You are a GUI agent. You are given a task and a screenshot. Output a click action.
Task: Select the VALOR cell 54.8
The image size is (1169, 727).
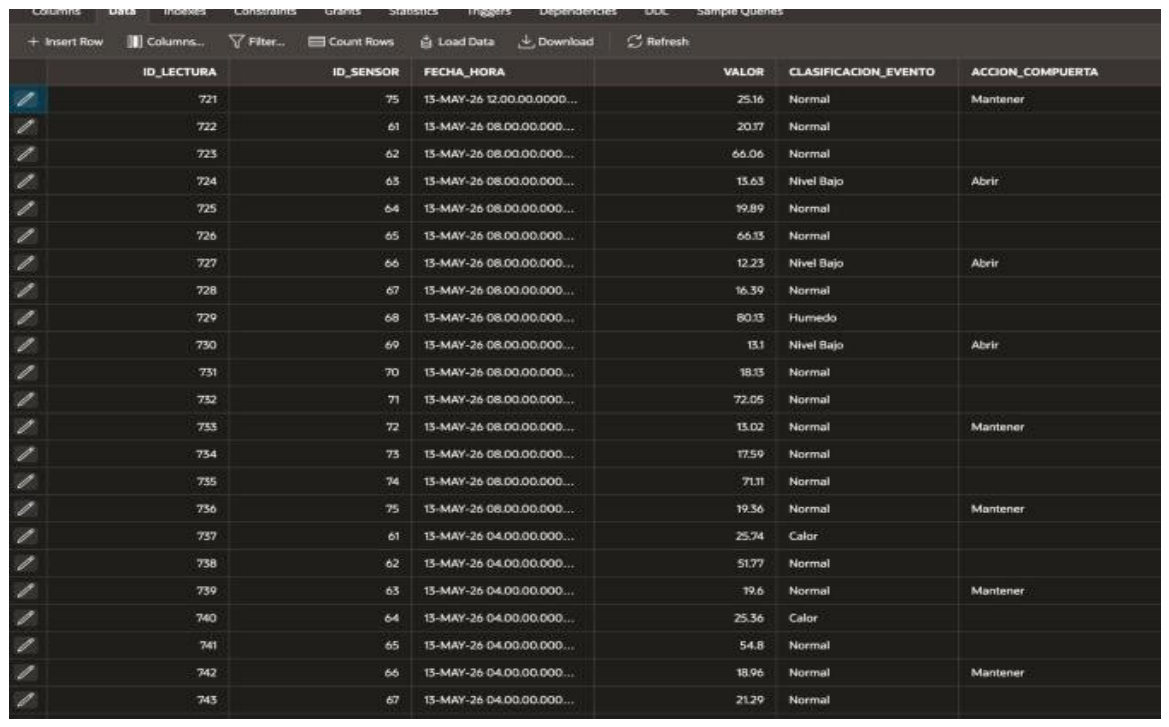tap(685, 646)
